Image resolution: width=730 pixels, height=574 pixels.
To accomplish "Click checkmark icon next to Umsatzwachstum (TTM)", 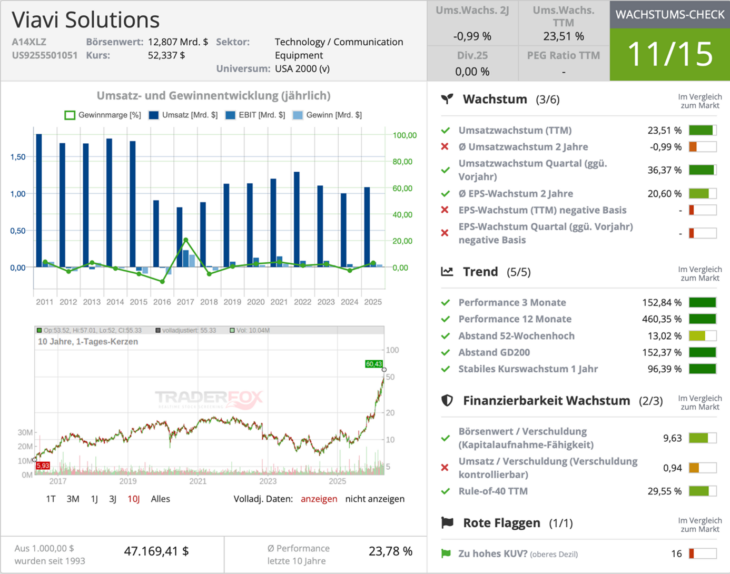I will pos(446,130).
